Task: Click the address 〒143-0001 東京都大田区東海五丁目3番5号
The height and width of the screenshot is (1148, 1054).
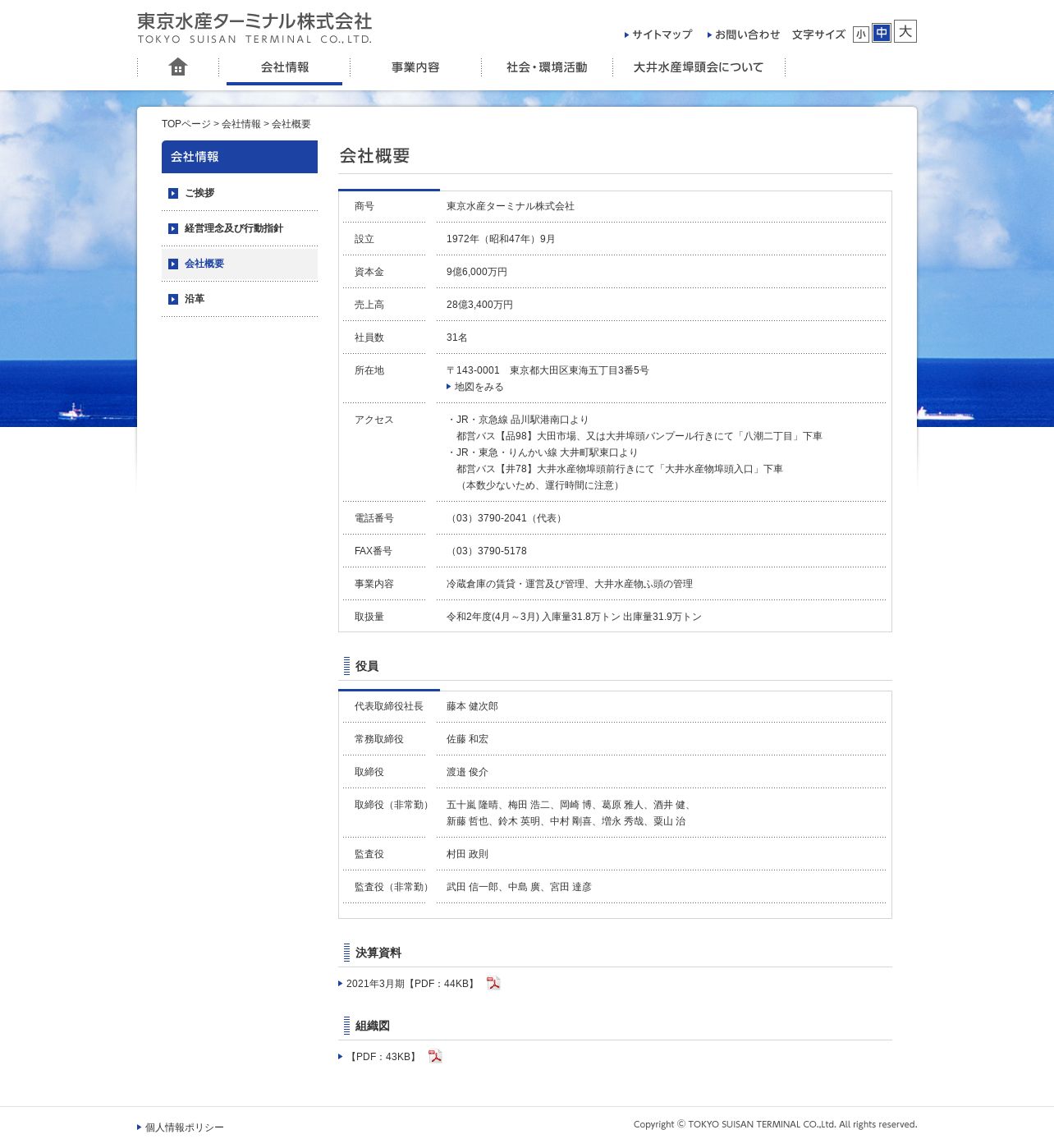Action: coord(548,370)
